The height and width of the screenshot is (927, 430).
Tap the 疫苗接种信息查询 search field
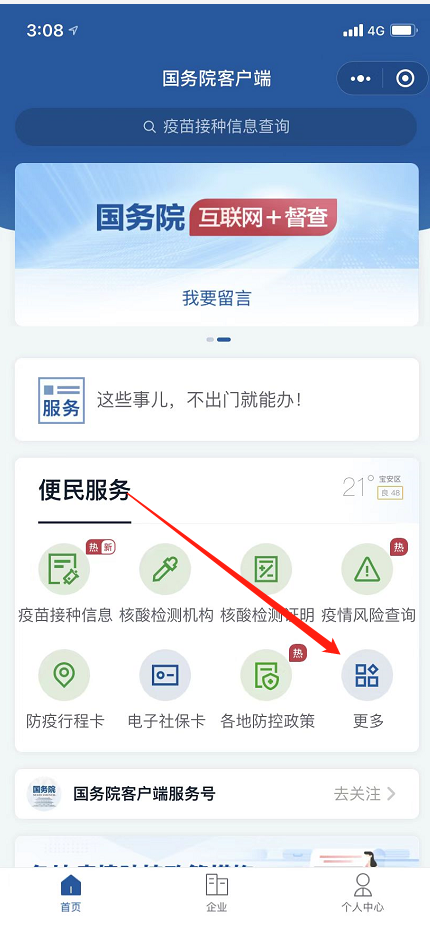tap(216, 127)
